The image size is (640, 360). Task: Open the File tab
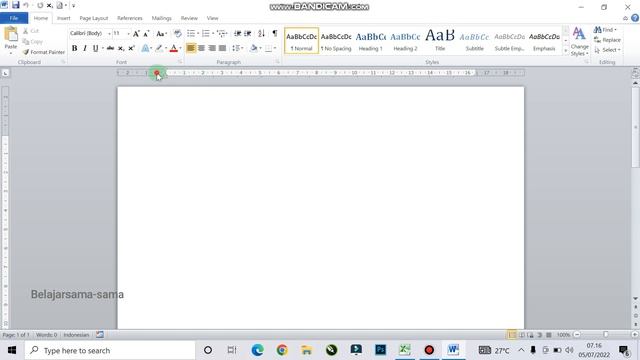click(x=14, y=18)
